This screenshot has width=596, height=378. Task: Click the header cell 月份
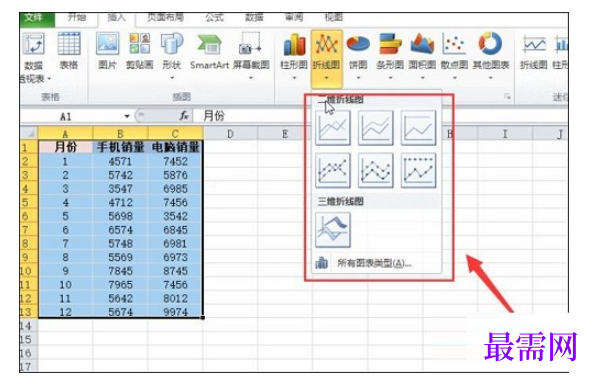click(x=65, y=147)
